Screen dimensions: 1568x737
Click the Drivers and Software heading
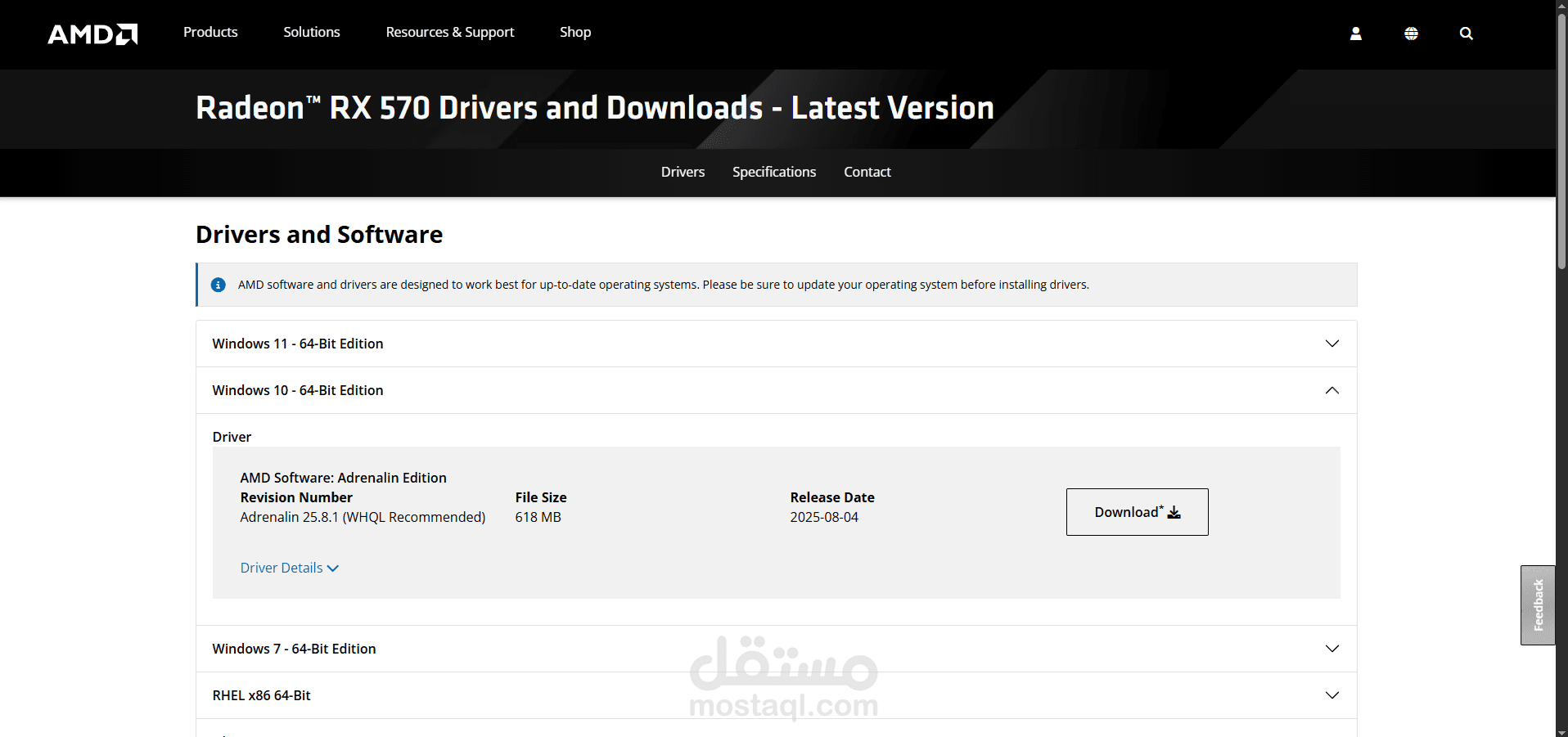(319, 235)
